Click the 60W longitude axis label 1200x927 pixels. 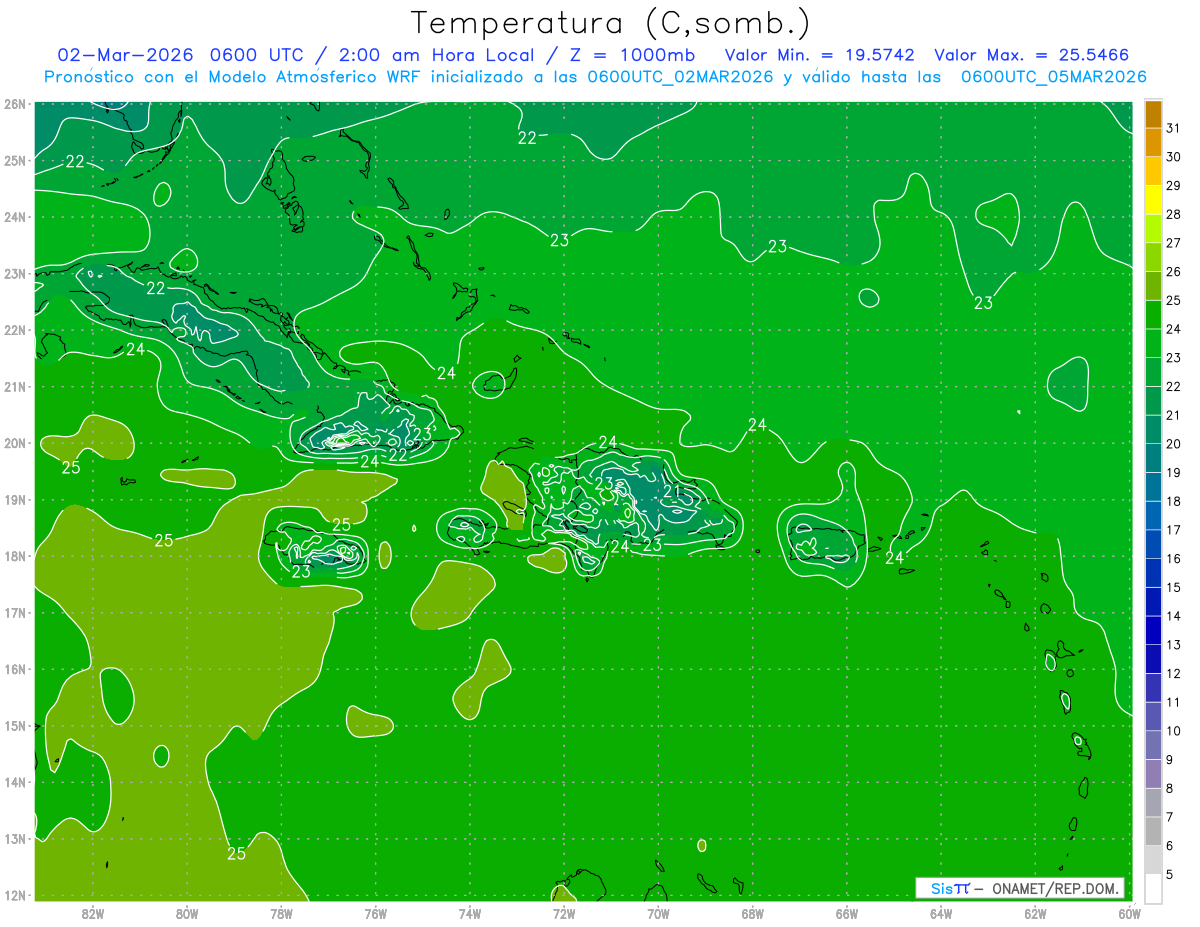pyautogui.click(x=1130, y=913)
